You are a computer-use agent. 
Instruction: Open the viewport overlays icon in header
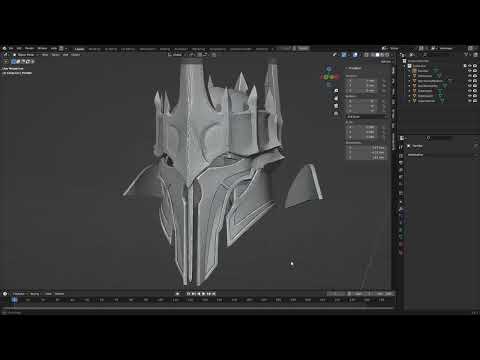coord(355,55)
